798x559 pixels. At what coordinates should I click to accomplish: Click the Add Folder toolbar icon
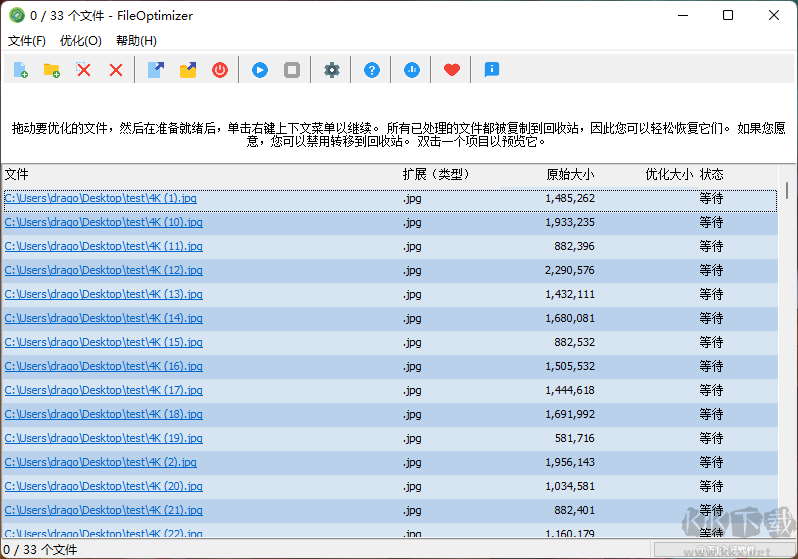tap(51, 70)
